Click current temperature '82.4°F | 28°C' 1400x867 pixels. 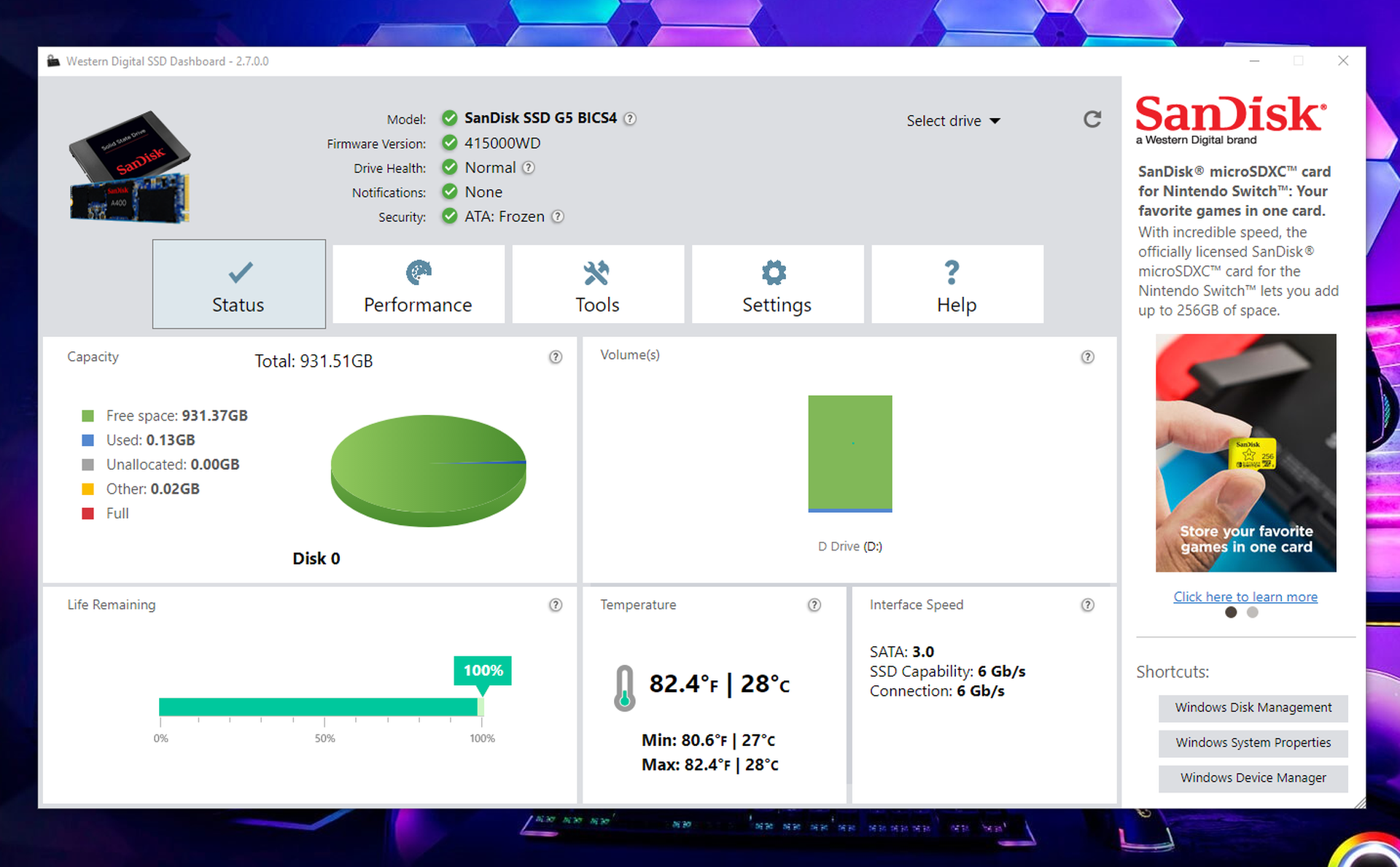click(720, 684)
